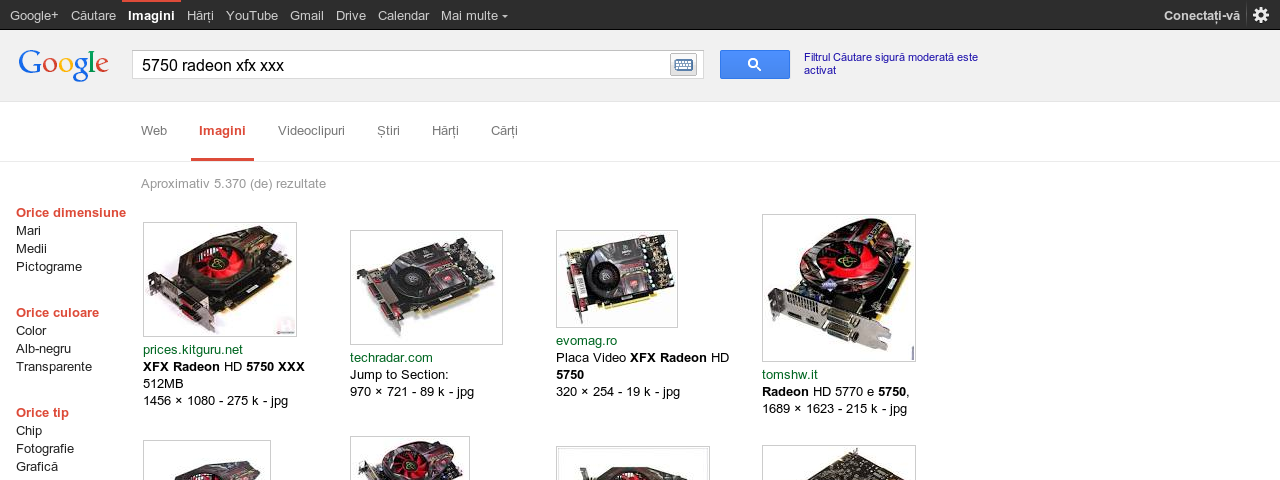Select Imagini in the top black bar
The width and height of the screenshot is (1280, 480).
tap(151, 15)
